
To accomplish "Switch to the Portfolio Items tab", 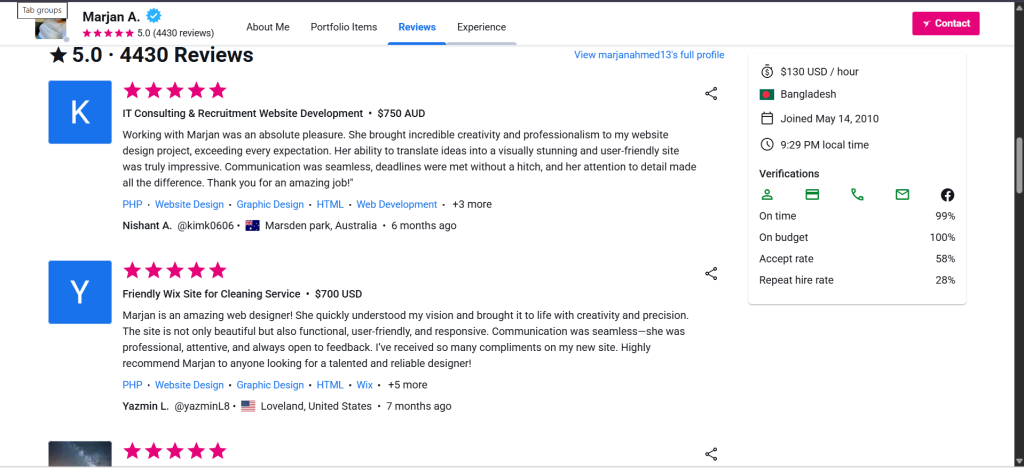I will (344, 27).
